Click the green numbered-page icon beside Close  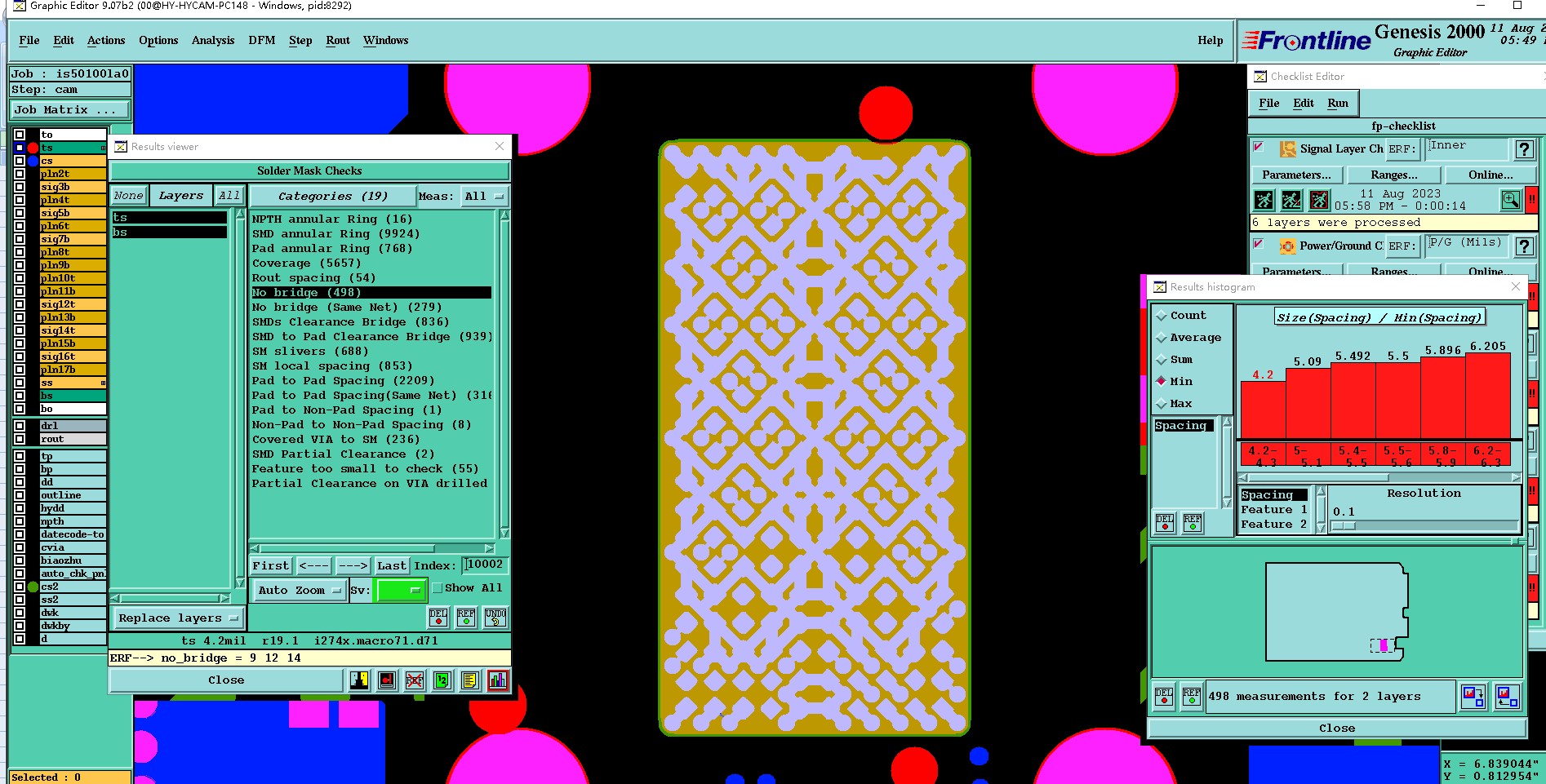[442, 680]
